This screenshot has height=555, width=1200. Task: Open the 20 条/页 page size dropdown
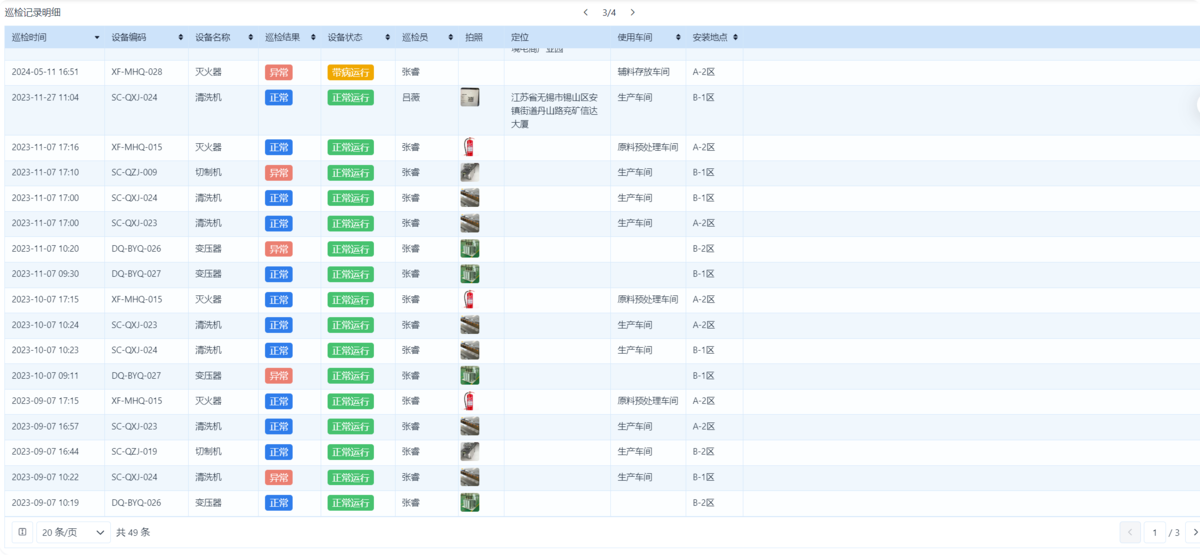(73, 533)
